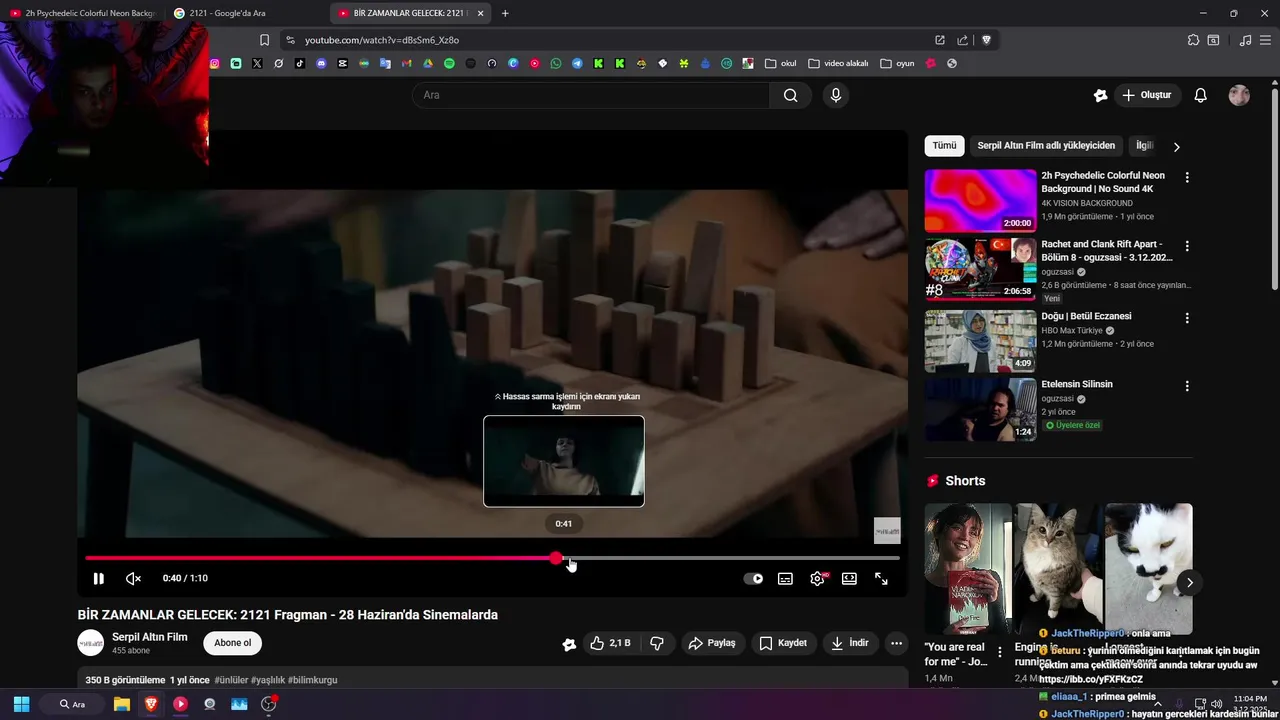Select the Tümü filter chip
The width and height of the screenshot is (1280, 720).
click(x=945, y=146)
